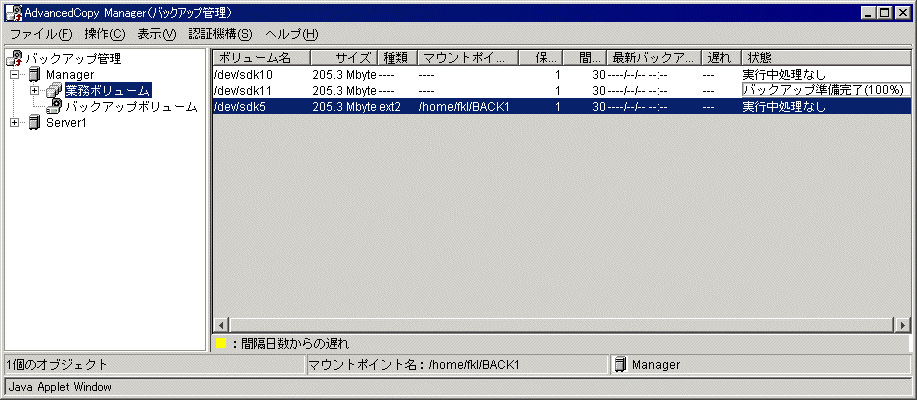
Task: Click the 間... column header
Action: click(585, 57)
